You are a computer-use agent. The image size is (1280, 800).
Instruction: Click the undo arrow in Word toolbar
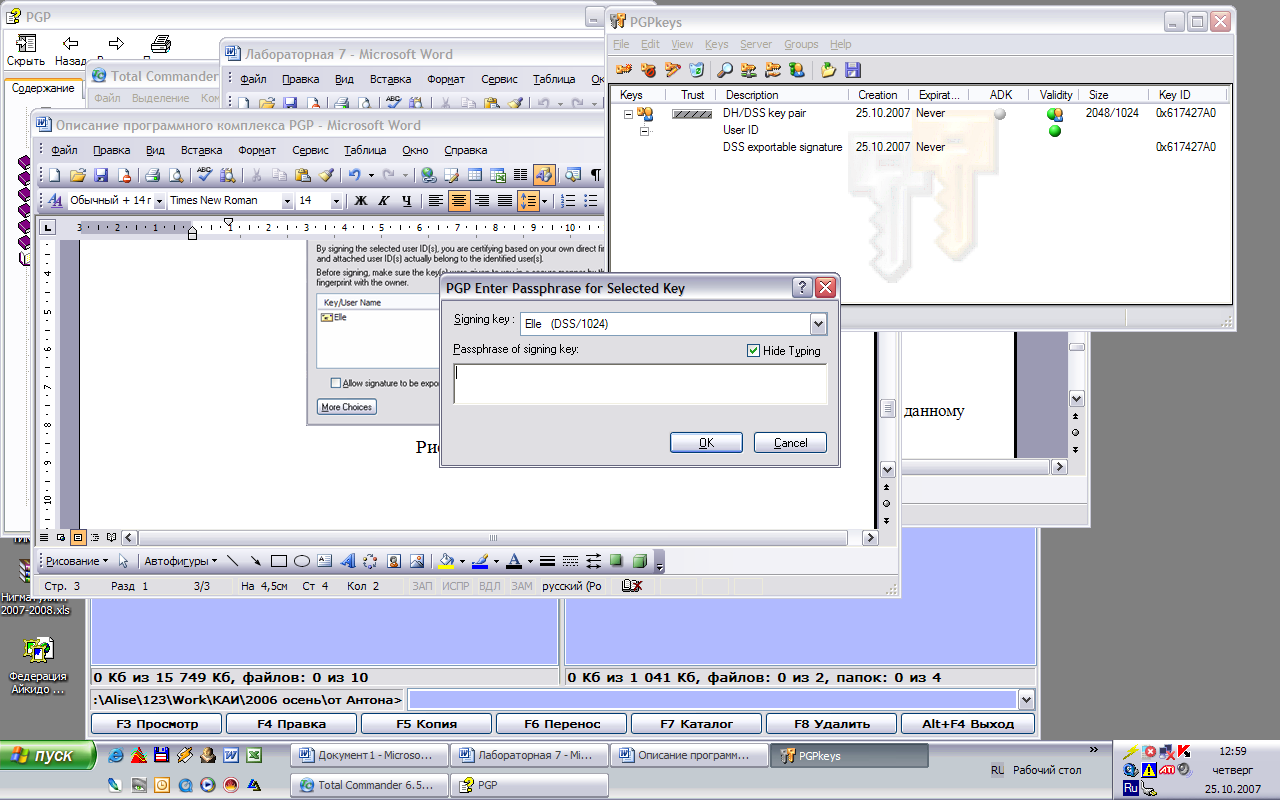pos(354,175)
